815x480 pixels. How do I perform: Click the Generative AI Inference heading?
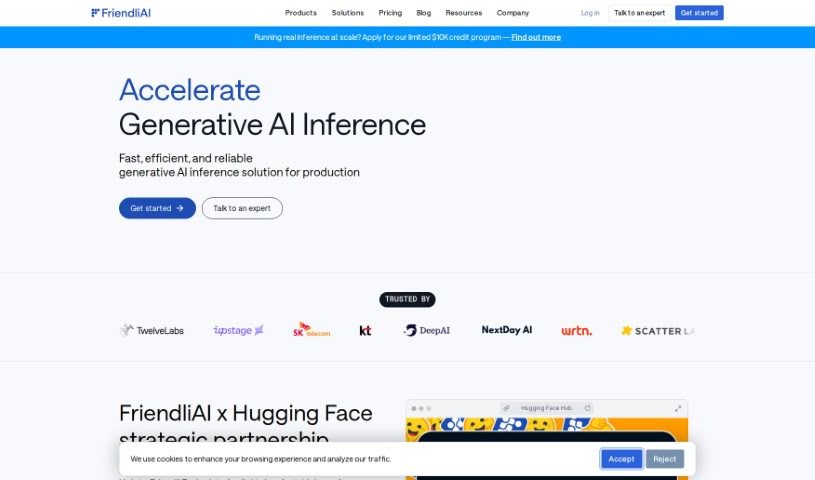pyautogui.click(x=272, y=125)
